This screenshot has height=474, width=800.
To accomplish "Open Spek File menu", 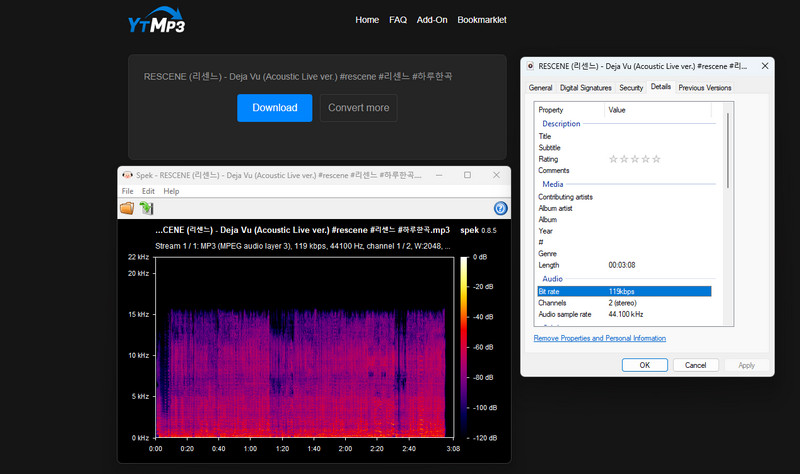I will (x=128, y=191).
